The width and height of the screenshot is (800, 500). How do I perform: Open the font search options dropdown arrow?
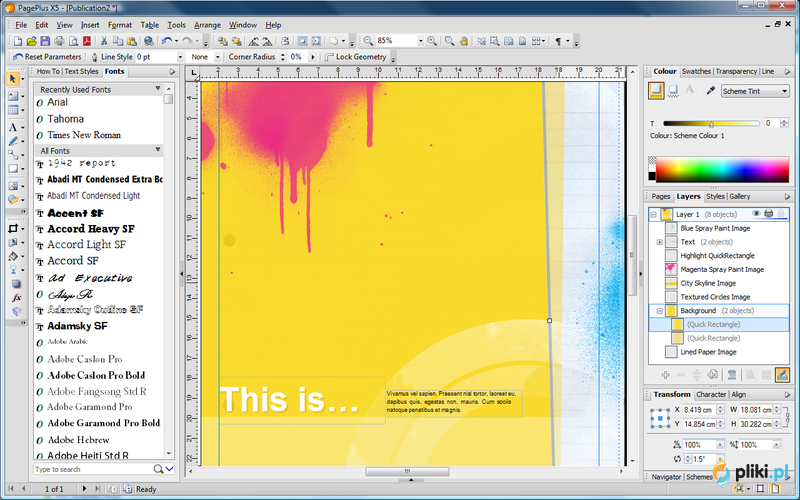[169, 469]
